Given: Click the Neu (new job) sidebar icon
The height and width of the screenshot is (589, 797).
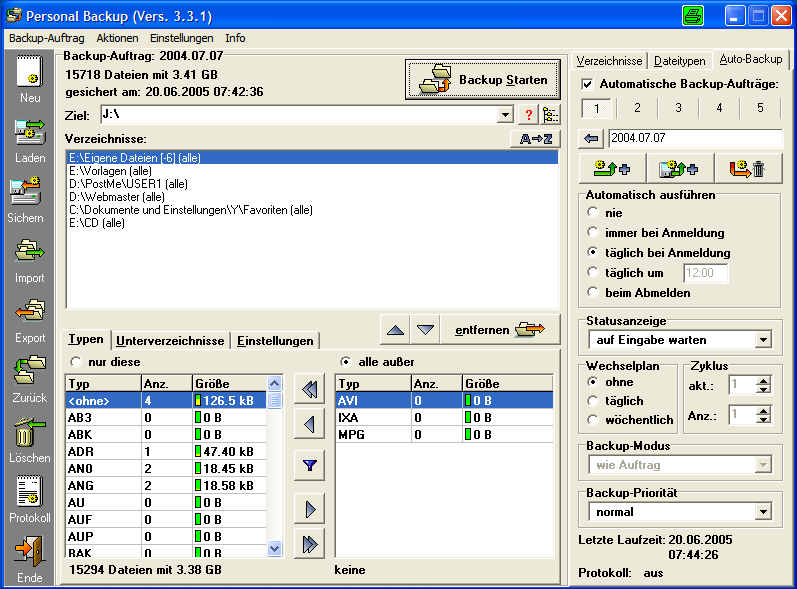Looking at the screenshot, I should point(29,72).
